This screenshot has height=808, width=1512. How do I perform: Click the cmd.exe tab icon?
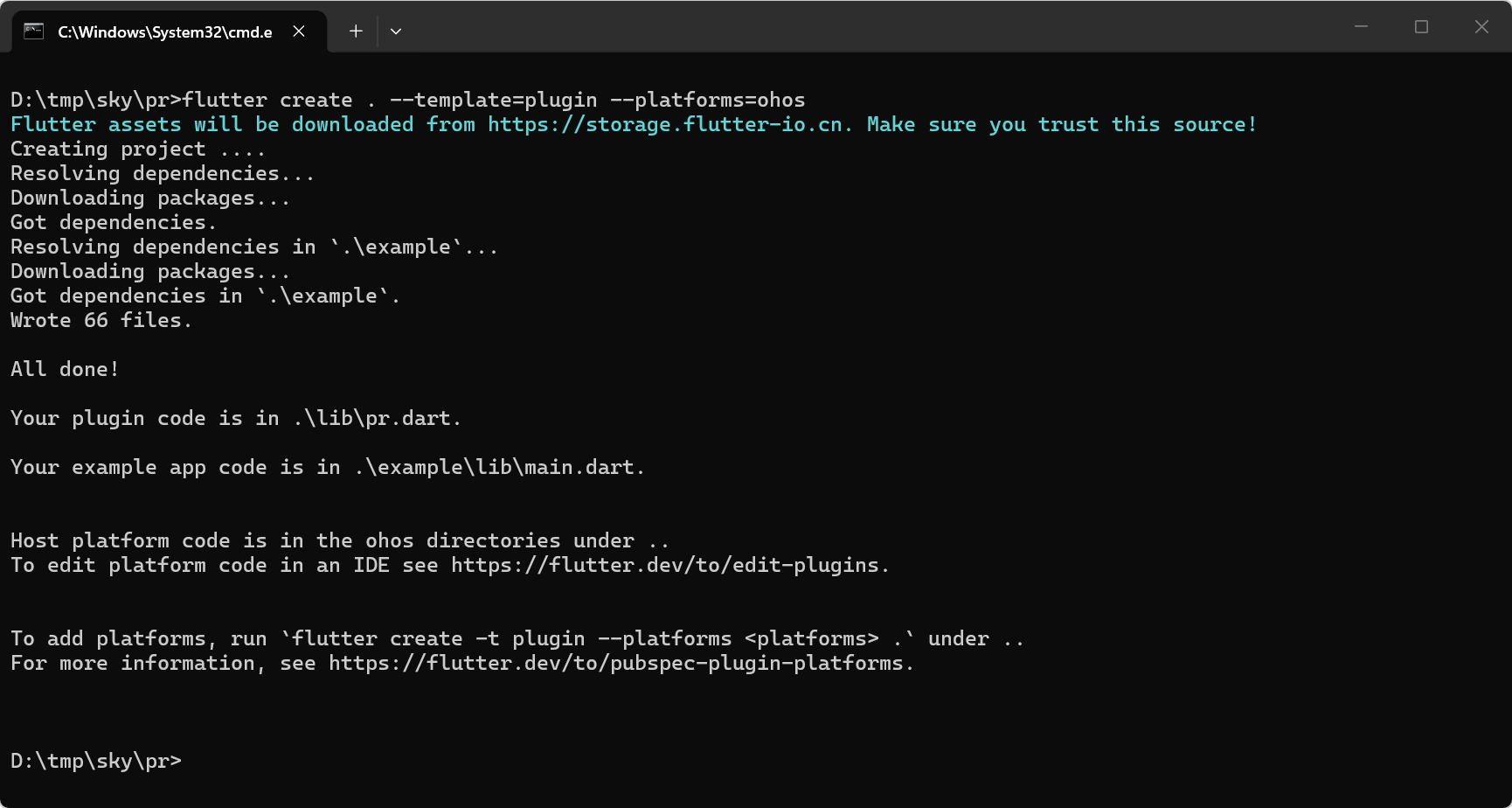tap(33, 31)
